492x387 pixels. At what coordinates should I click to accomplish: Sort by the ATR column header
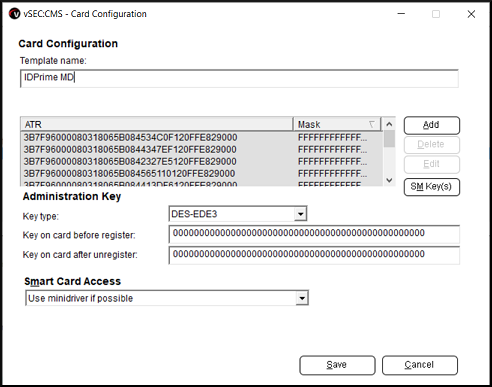157,124
